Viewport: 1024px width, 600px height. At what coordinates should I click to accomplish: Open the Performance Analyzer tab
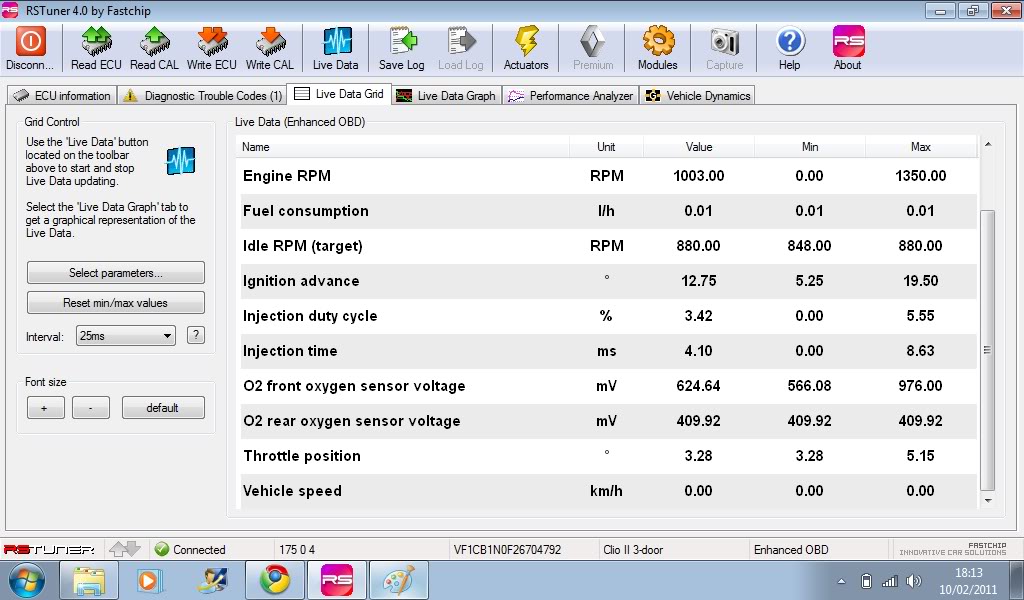click(570, 96)
